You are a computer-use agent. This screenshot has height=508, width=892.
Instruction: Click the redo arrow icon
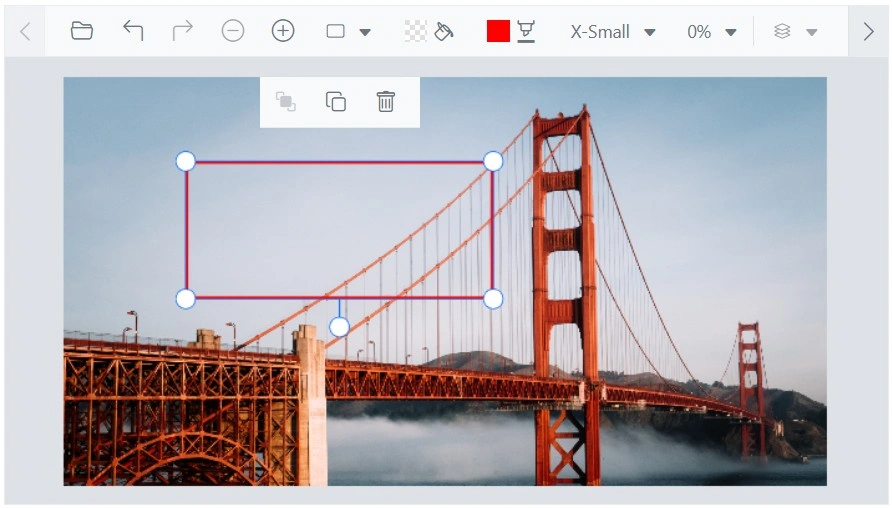point(183,31)
